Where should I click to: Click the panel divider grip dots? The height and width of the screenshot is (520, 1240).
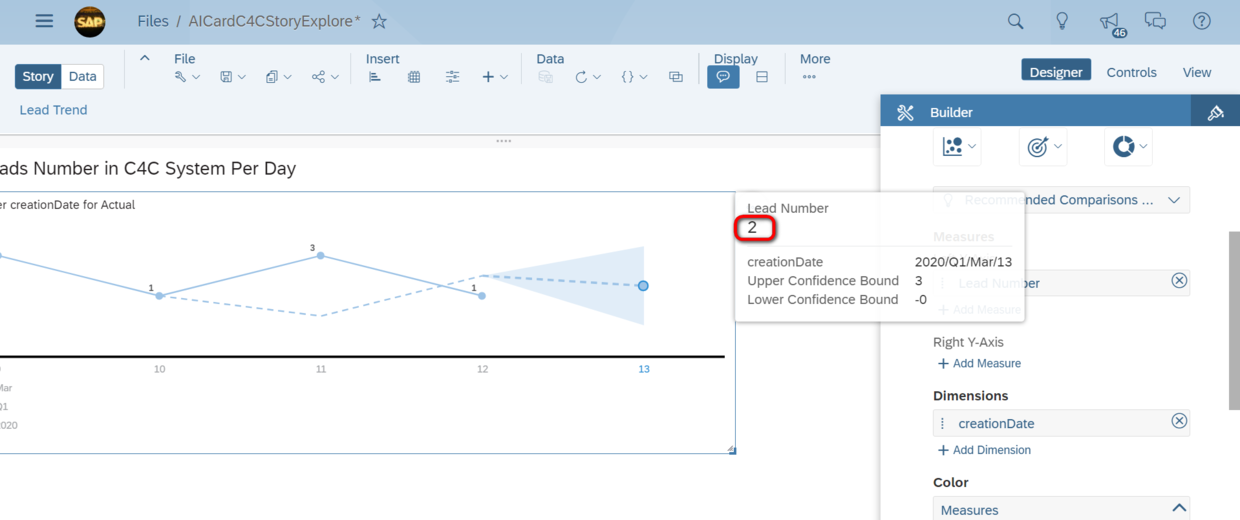504,141
